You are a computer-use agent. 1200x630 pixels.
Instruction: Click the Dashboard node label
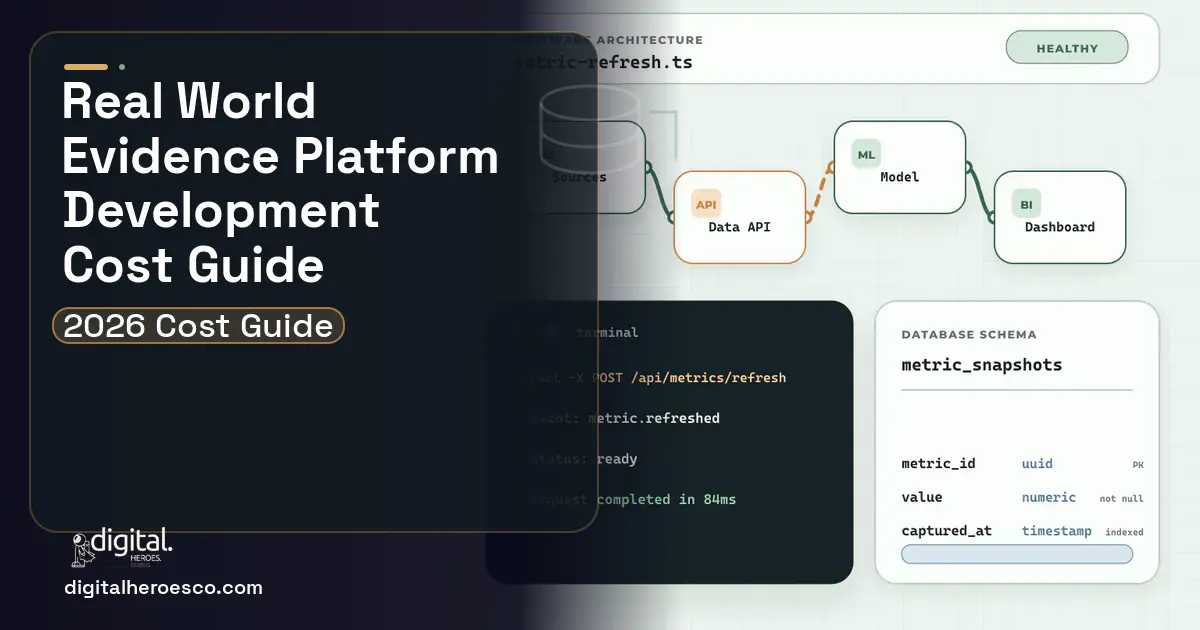click(1059, 227)
